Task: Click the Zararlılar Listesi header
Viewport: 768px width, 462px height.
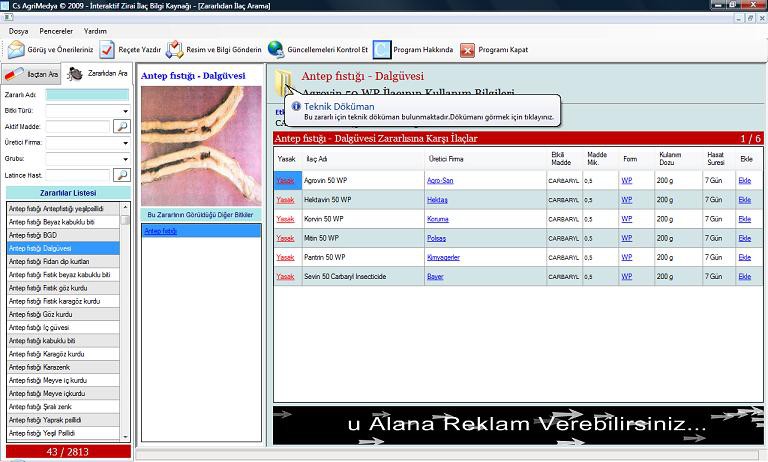Action: 68,193
